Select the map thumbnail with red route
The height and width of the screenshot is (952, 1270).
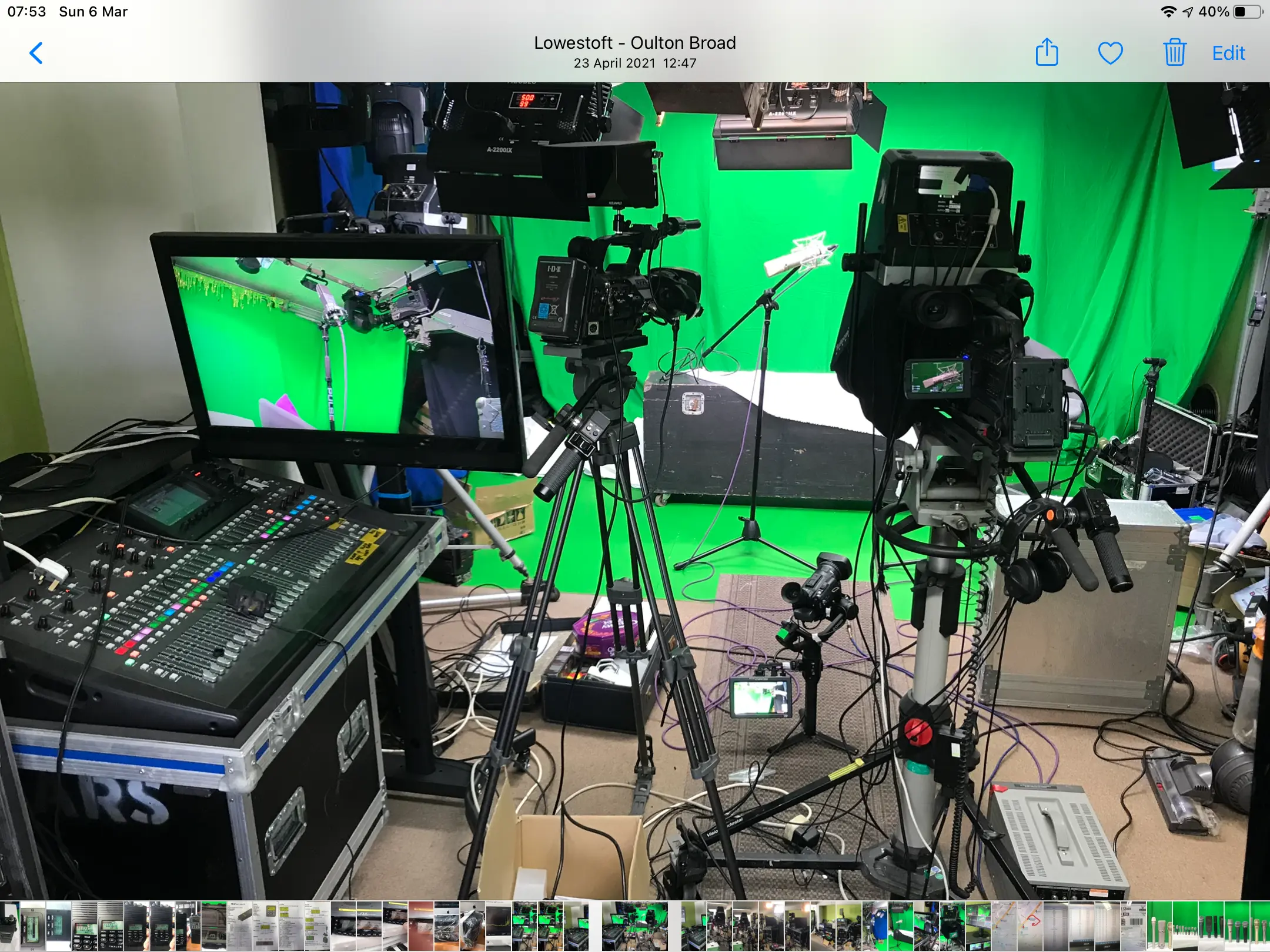tap(1030, 926)
